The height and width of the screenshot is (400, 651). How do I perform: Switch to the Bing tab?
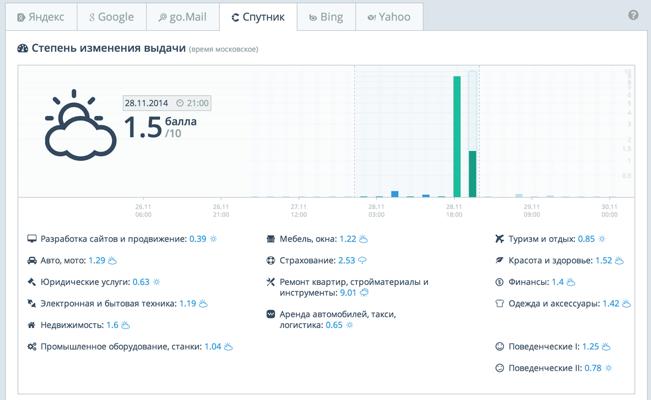[x=324, y=17]
